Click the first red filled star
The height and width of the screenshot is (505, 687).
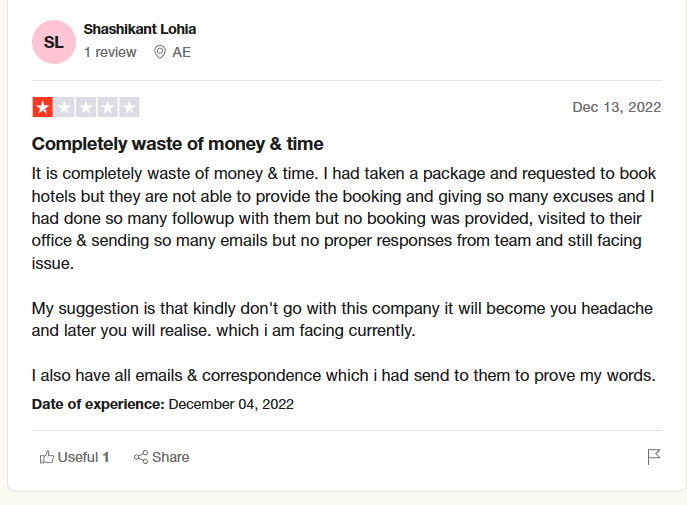43,107
